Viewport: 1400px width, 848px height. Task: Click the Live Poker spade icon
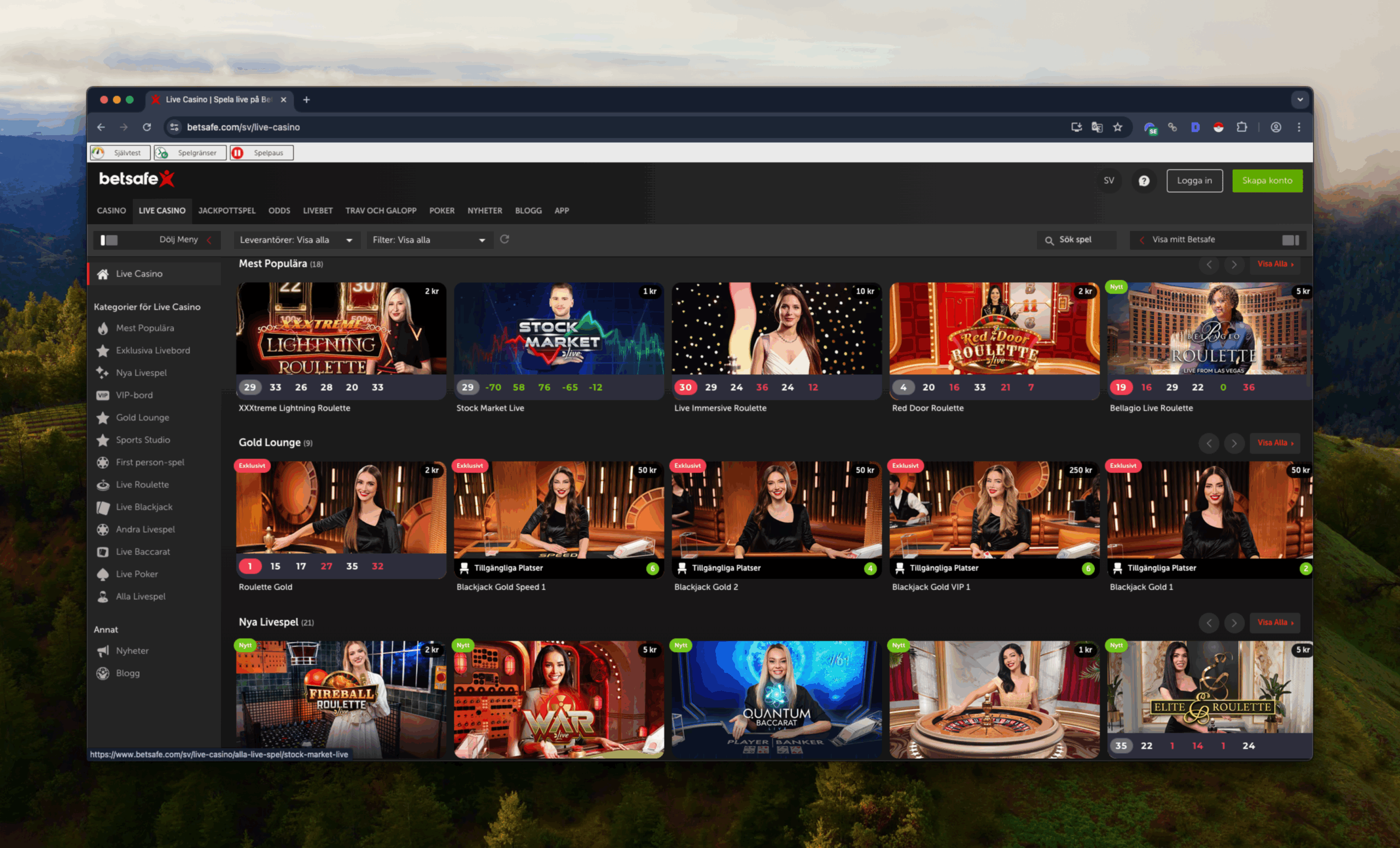pyautogui.click(x=103, y=574)
